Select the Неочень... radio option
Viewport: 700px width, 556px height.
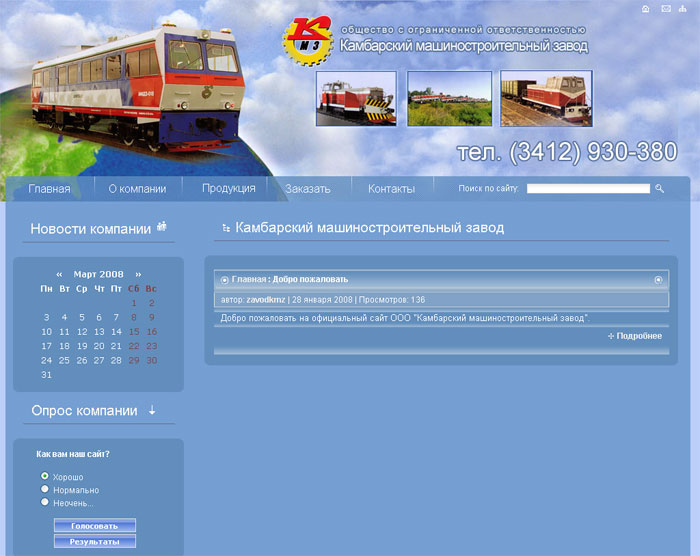(45, 502)
